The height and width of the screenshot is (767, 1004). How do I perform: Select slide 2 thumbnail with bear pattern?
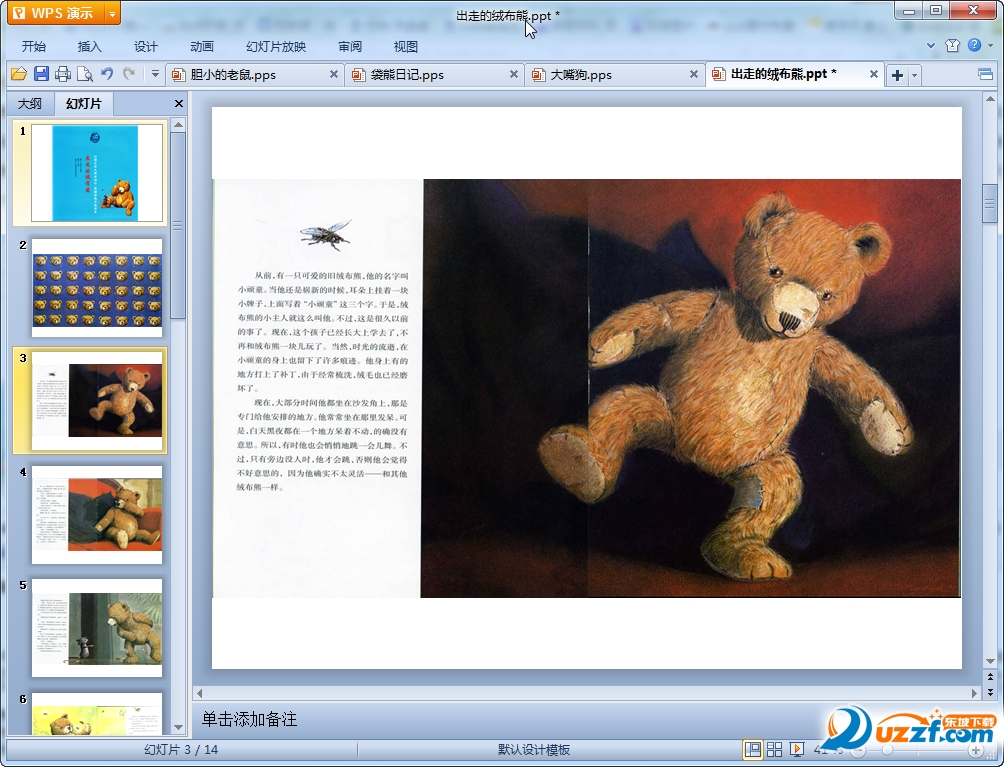pyautogui.click(x=97, y=287)
